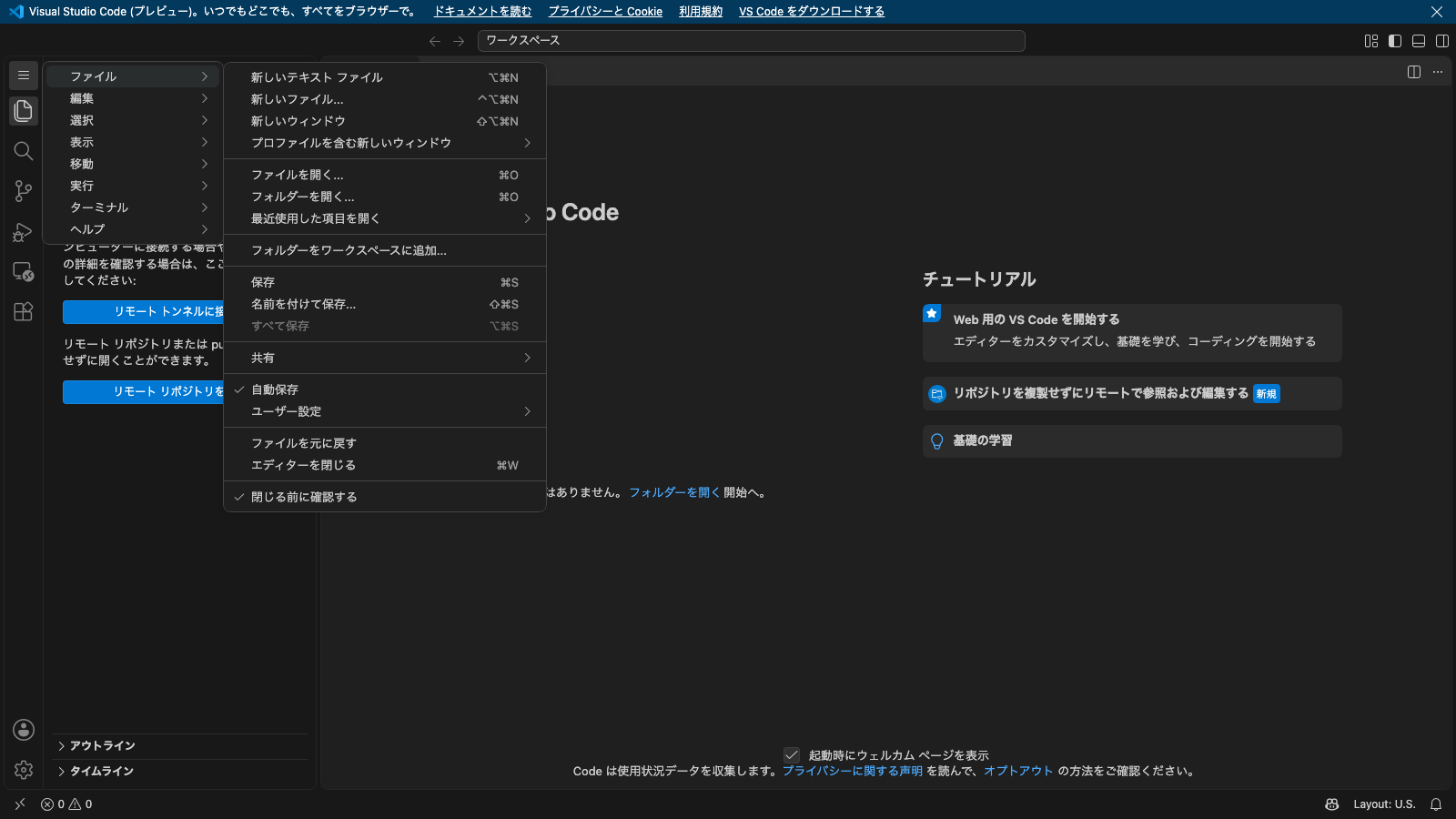Image resolution: width=1456 pixels, height=819 pixels.
Task: Open the Search view icon
Action: tap(24, 151)
